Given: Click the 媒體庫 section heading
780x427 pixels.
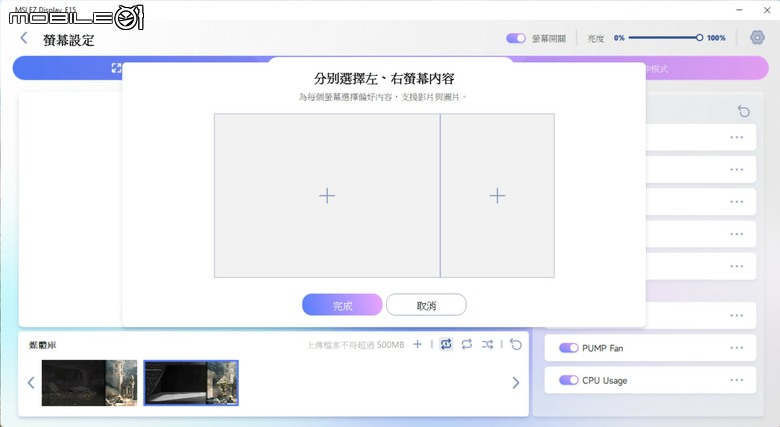Looking at the screenshot, I should [42, 345].
